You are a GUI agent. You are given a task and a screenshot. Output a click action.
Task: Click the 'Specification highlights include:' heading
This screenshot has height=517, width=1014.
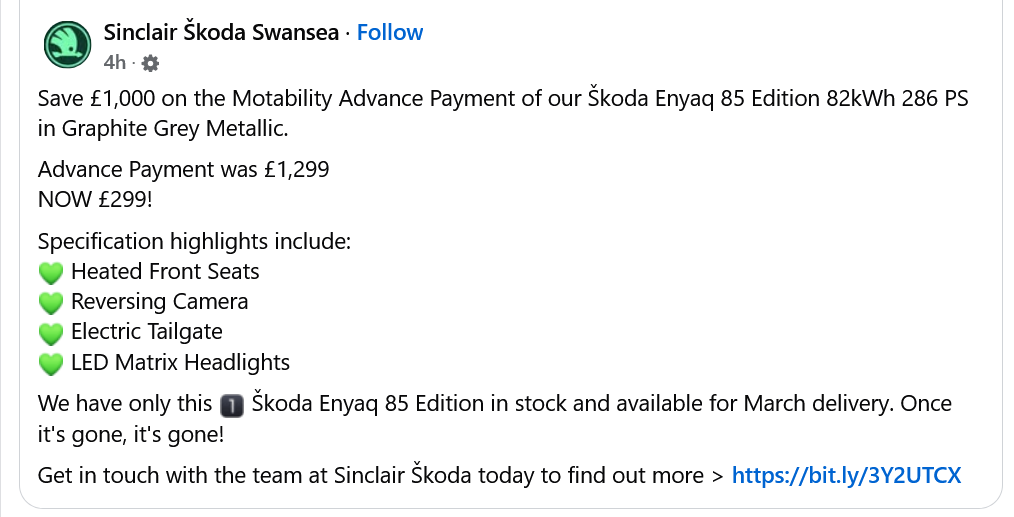[194, 241]
